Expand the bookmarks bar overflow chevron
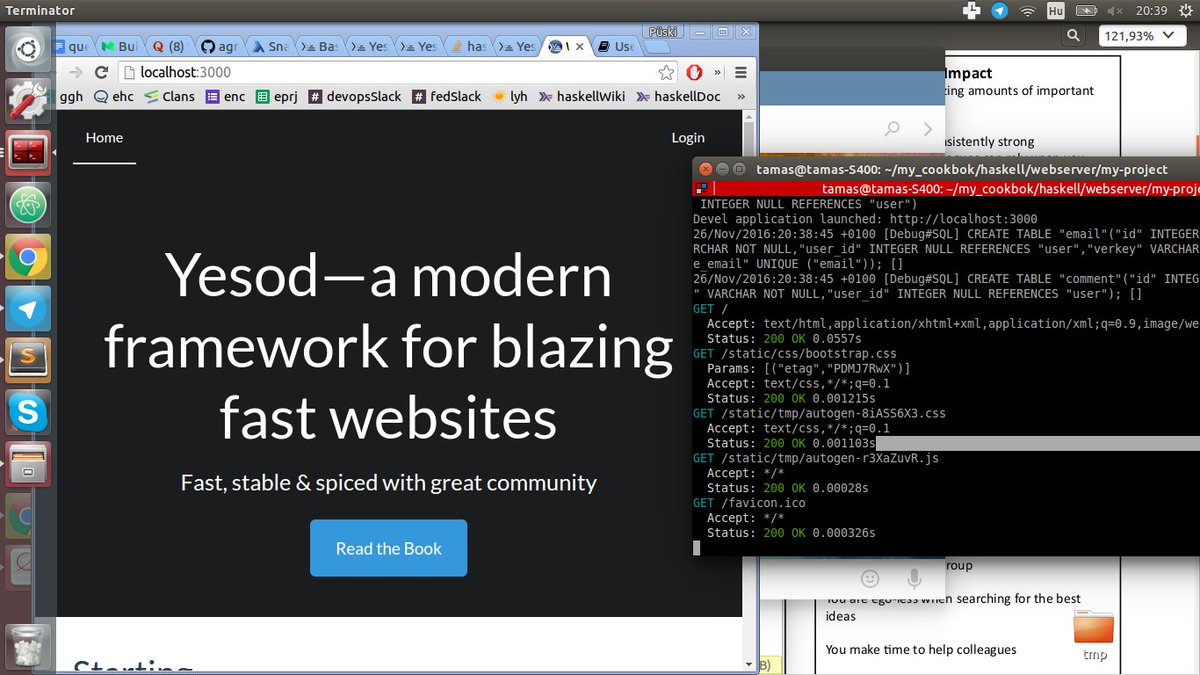 point(741,97)
